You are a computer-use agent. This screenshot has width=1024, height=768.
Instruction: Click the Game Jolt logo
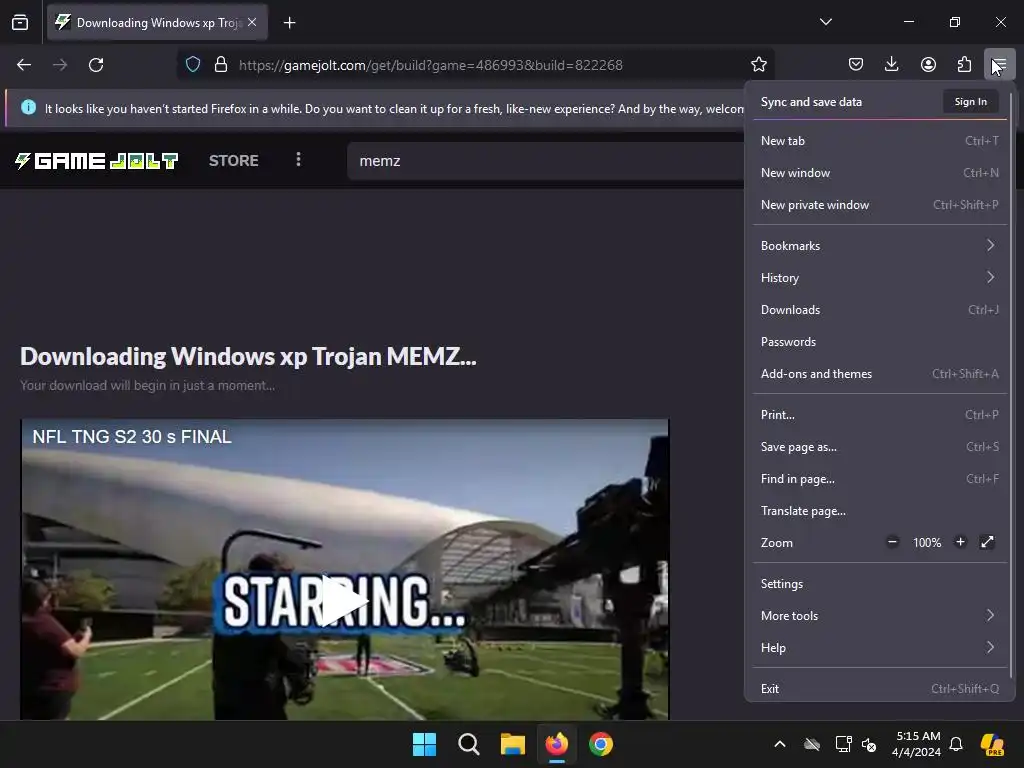pos(96,161)
